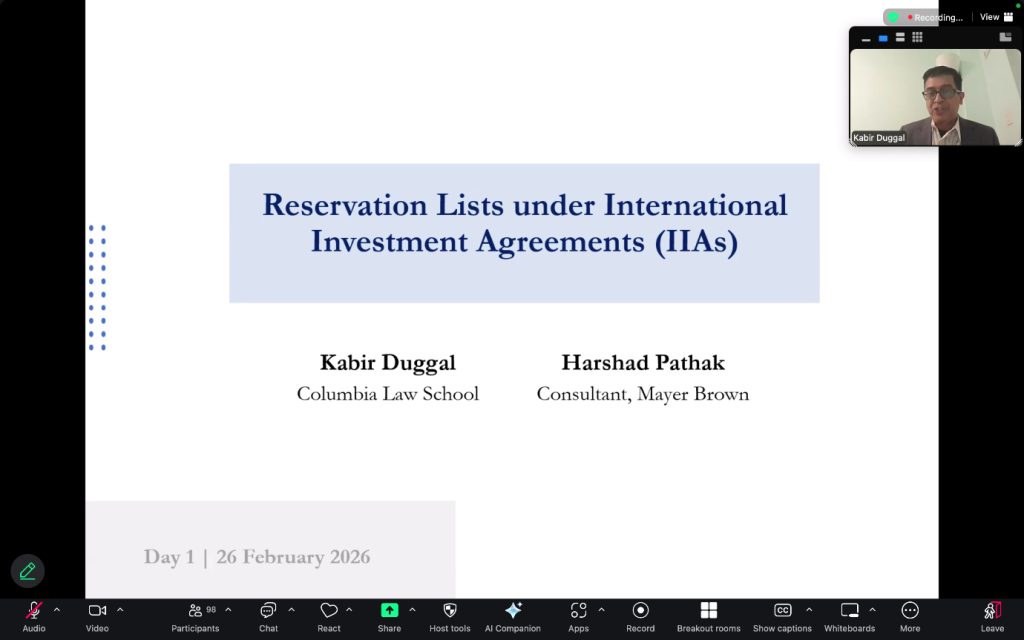This screenshot has width=1024, height=640.
Task: Leave the meeting
Action: (x=992, y=611)
